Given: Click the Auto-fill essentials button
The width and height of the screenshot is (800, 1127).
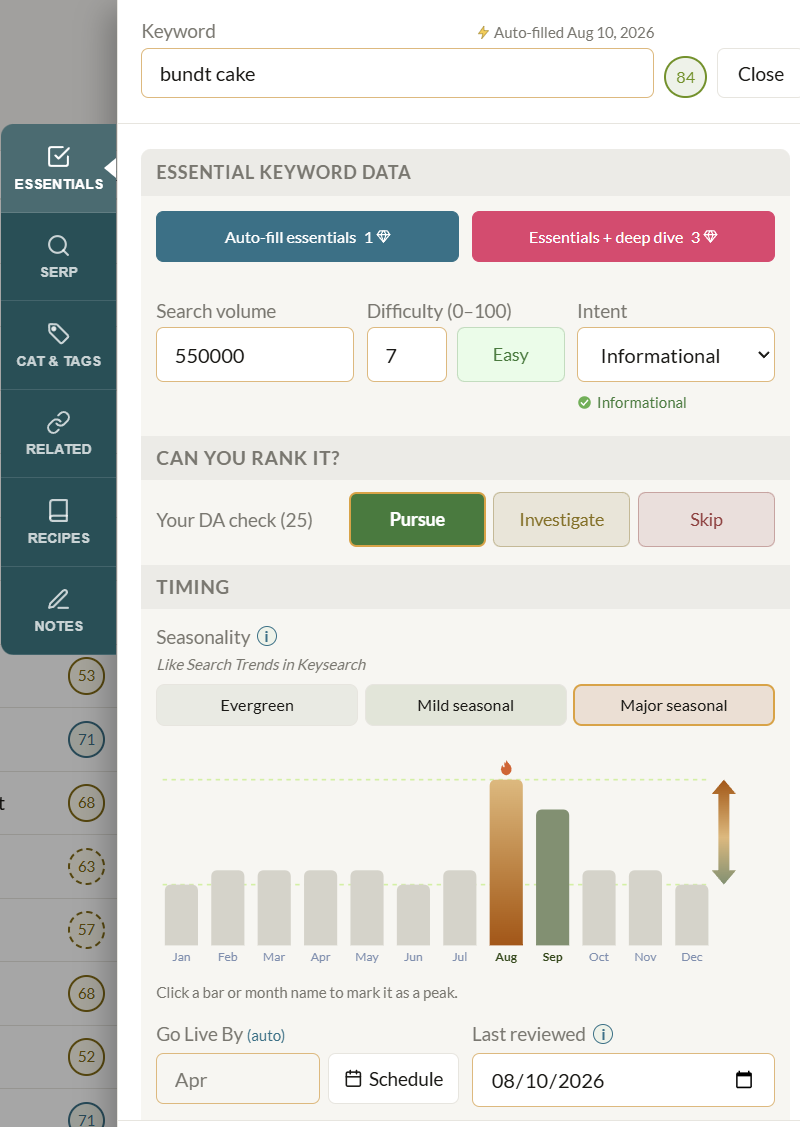Looking at the screenshot, I should click(307, 236).
